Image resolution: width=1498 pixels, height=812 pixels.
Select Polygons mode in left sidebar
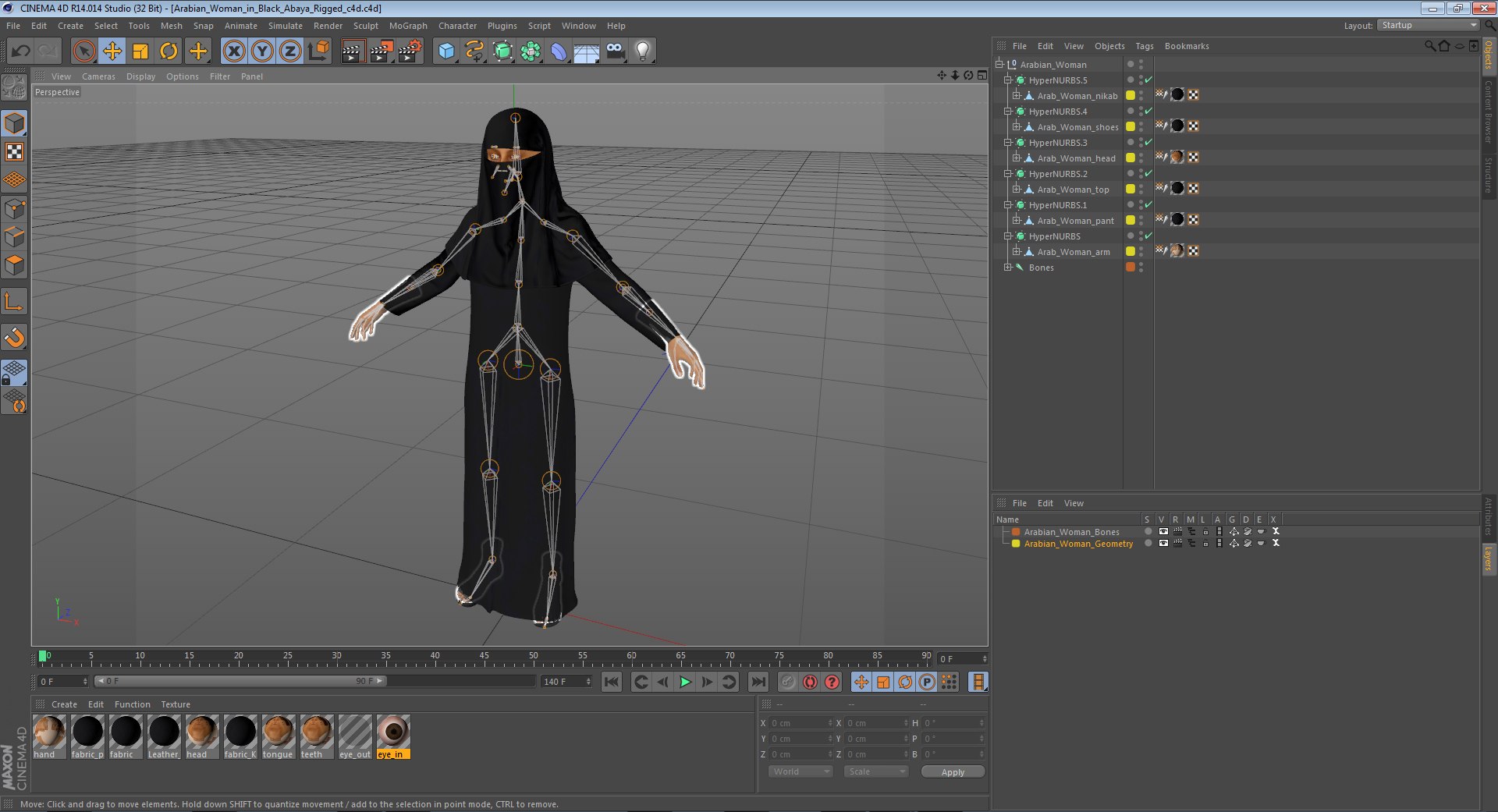(x=14, y=265)
